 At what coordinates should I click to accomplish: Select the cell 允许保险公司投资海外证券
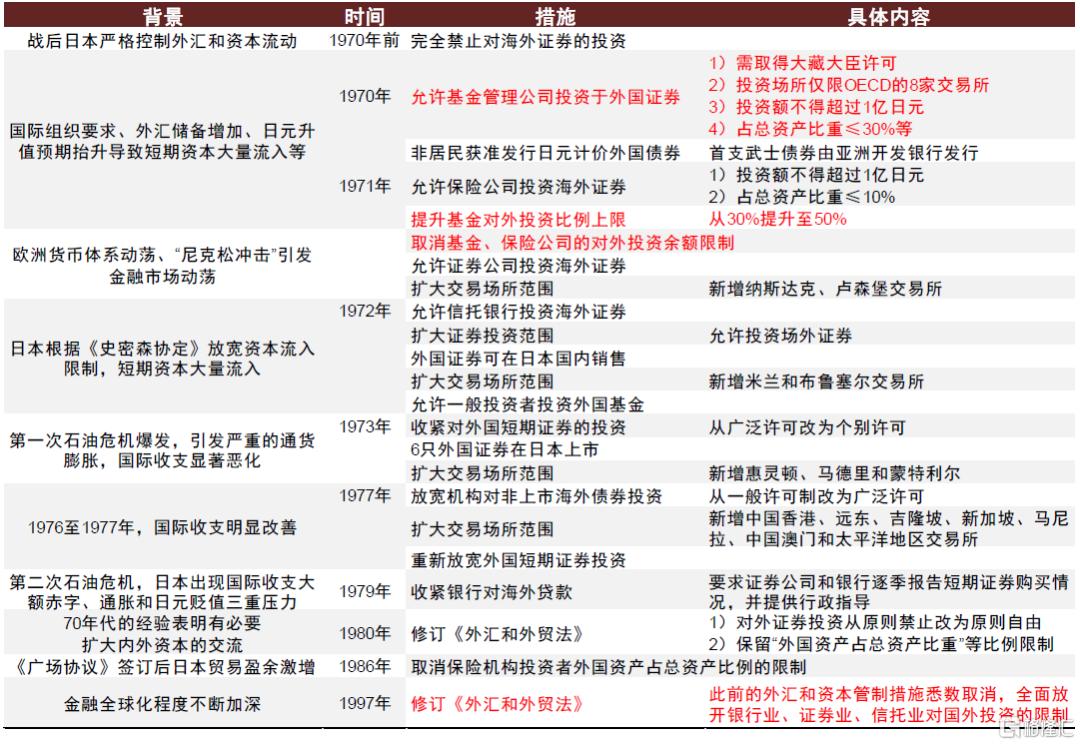(518, 187)
